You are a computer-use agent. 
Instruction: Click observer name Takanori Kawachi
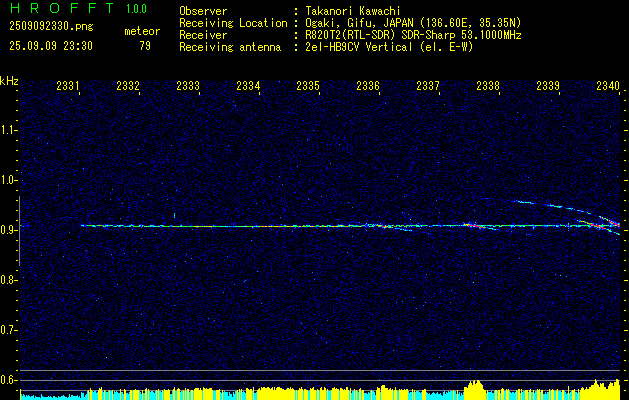[x=353, y=11]
